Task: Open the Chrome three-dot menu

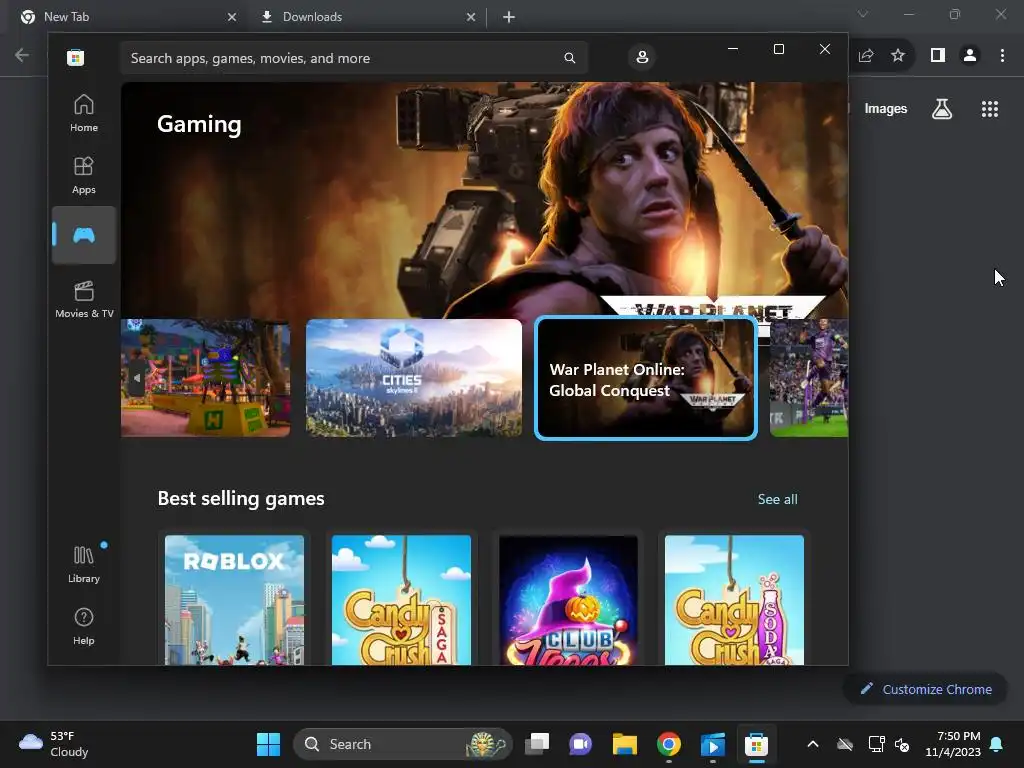Action: pyautogui.click(x=1002, y=56)
